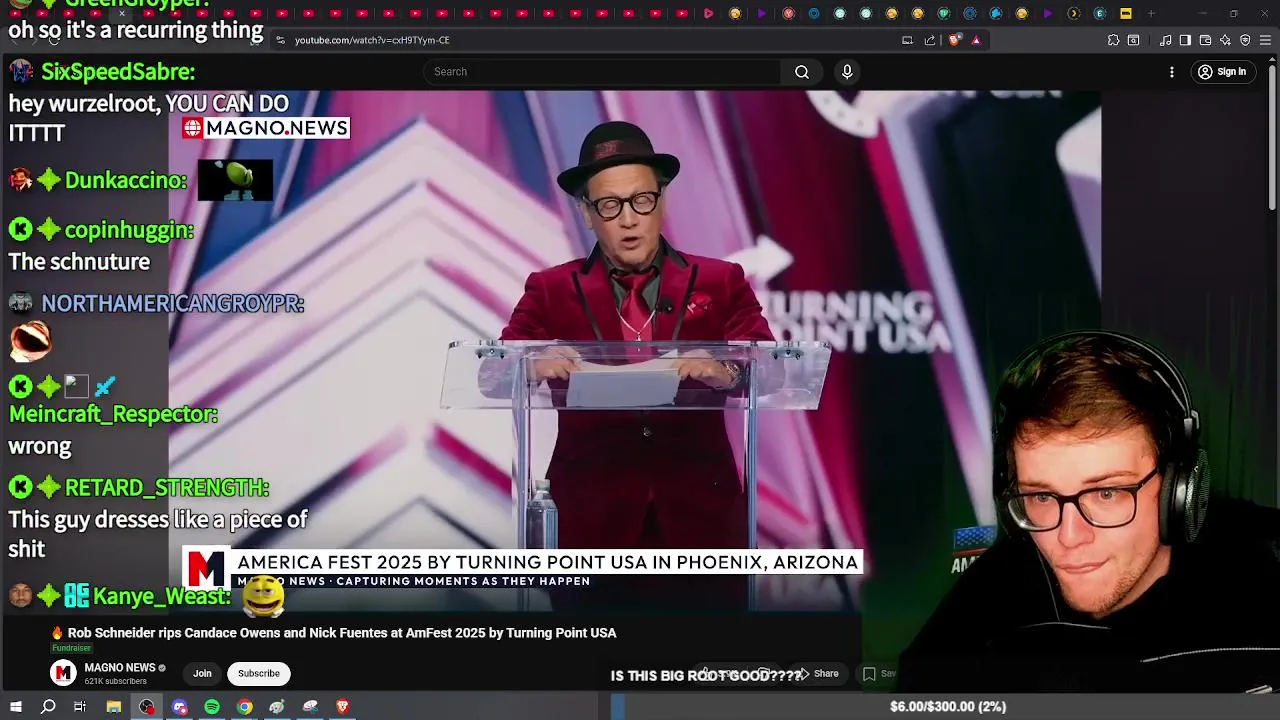This screenshot has width=1280, height=720.
Task: Close the active YouTube tab
Action: click(121, 13)
